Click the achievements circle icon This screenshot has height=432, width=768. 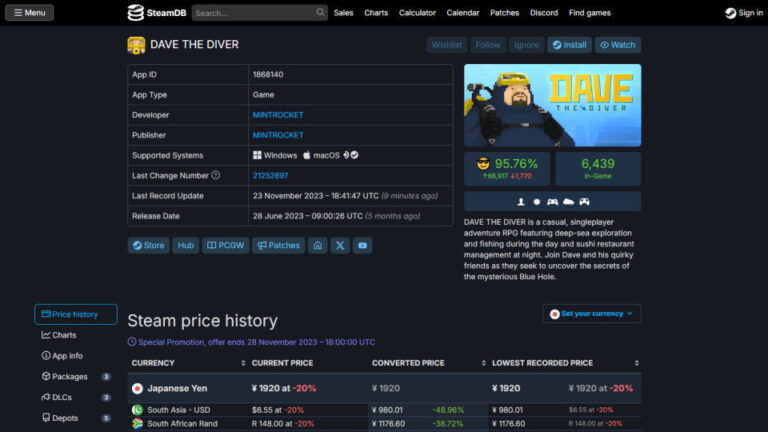pos(536,201)
